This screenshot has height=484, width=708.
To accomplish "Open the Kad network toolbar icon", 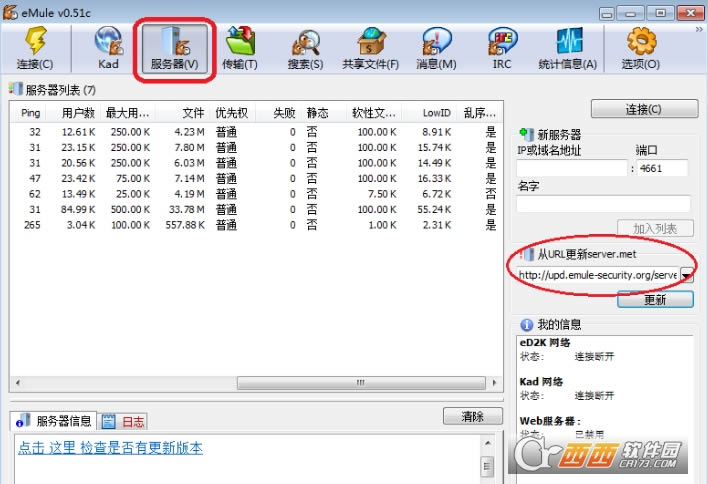I will point(108,48).
